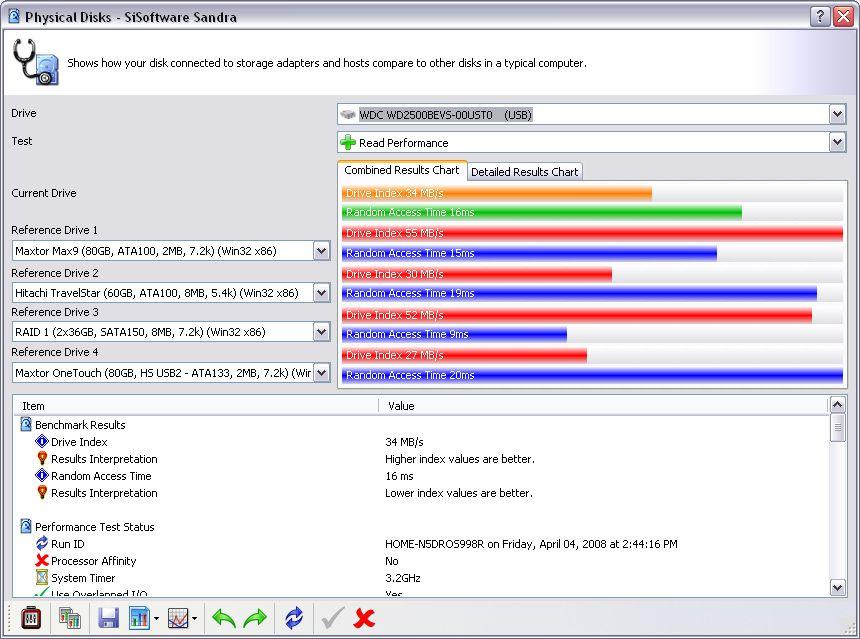This screenshot has width=860, height=639.
Task: Click the 'HOME-N5DROS998R' Run ID value
Action: tap(531, 544)
